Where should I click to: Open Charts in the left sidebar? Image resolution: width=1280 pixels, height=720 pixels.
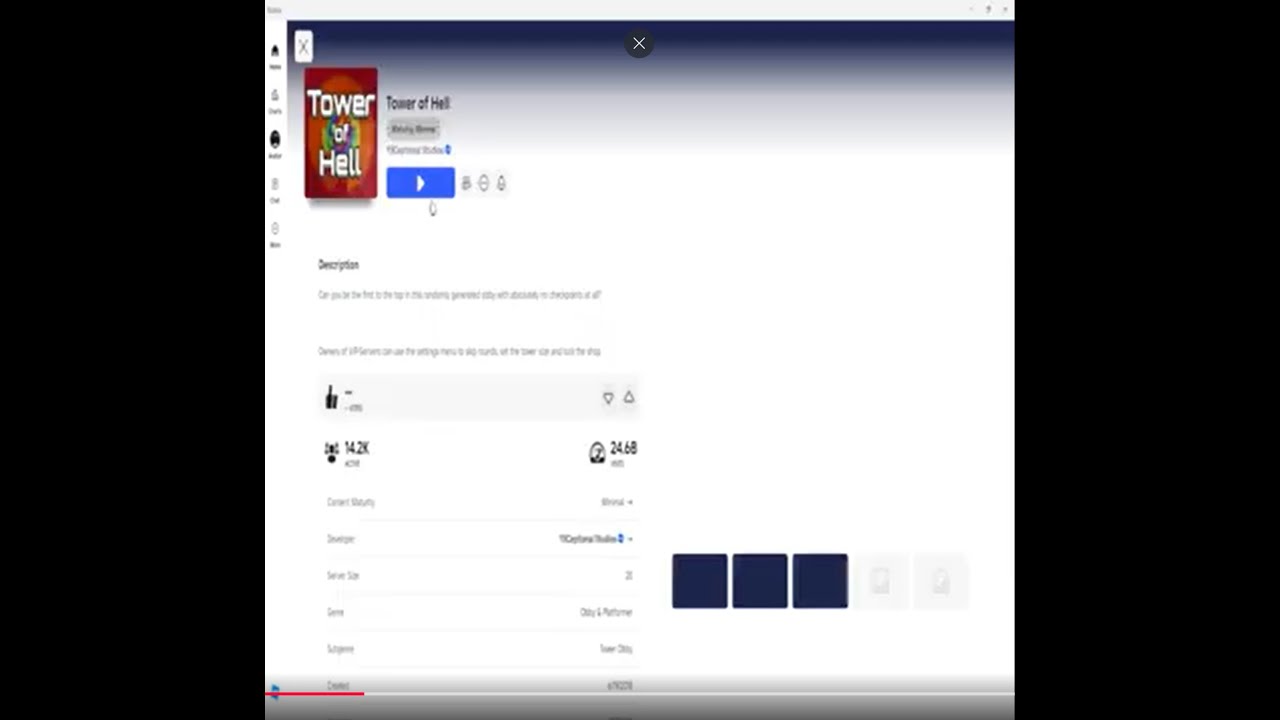point(275,100)
